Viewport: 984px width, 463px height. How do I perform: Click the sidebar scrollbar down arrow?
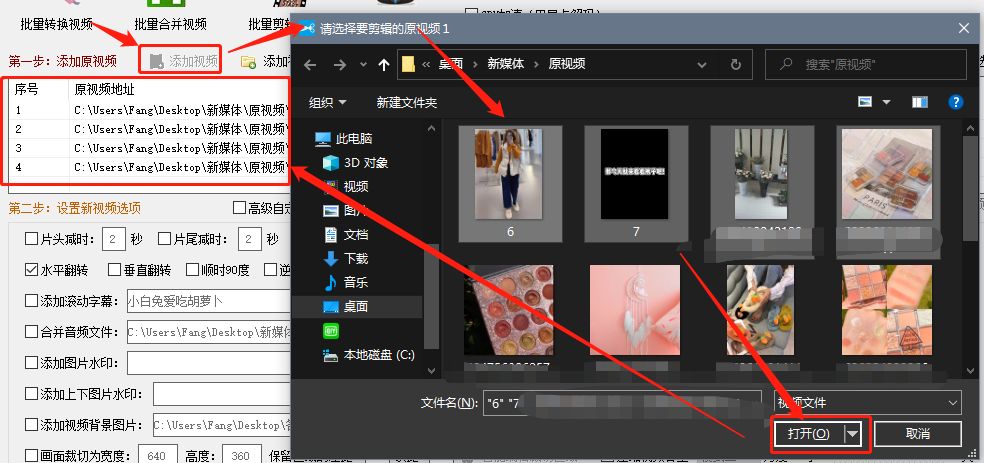(x=431, y=371)
